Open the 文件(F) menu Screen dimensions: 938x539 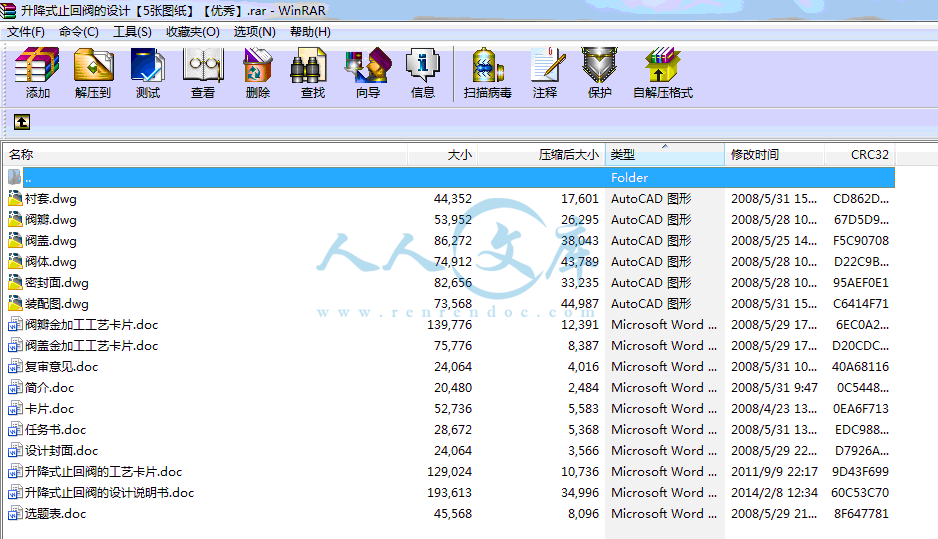pyautogui.click(x=26, y=32)
